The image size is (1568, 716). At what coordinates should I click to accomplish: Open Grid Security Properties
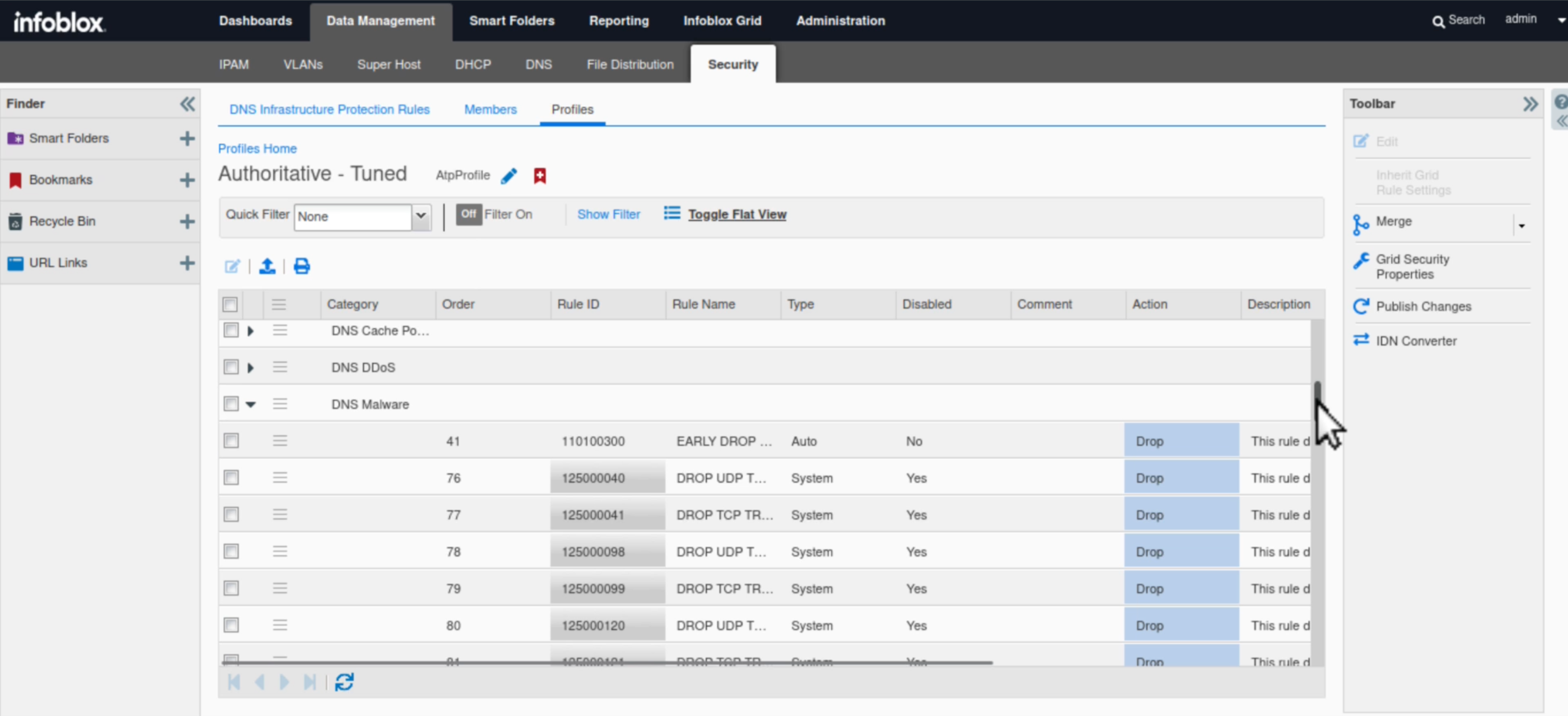coord(1412,266)
